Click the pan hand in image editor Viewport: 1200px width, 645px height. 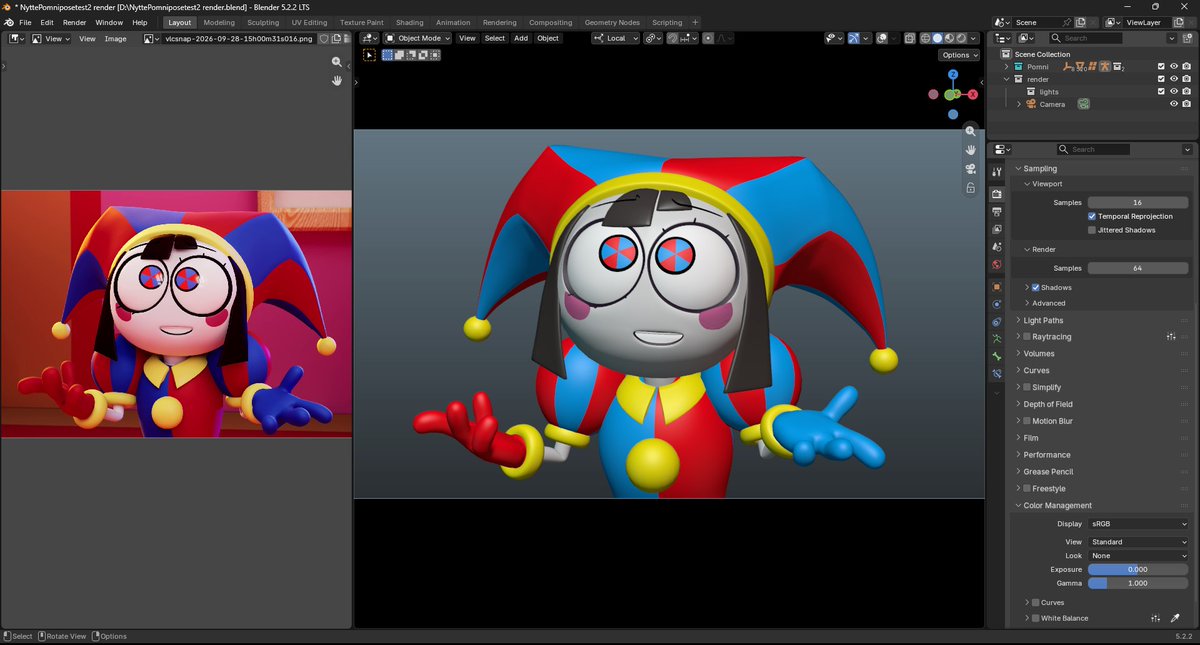tap(337, 80)
